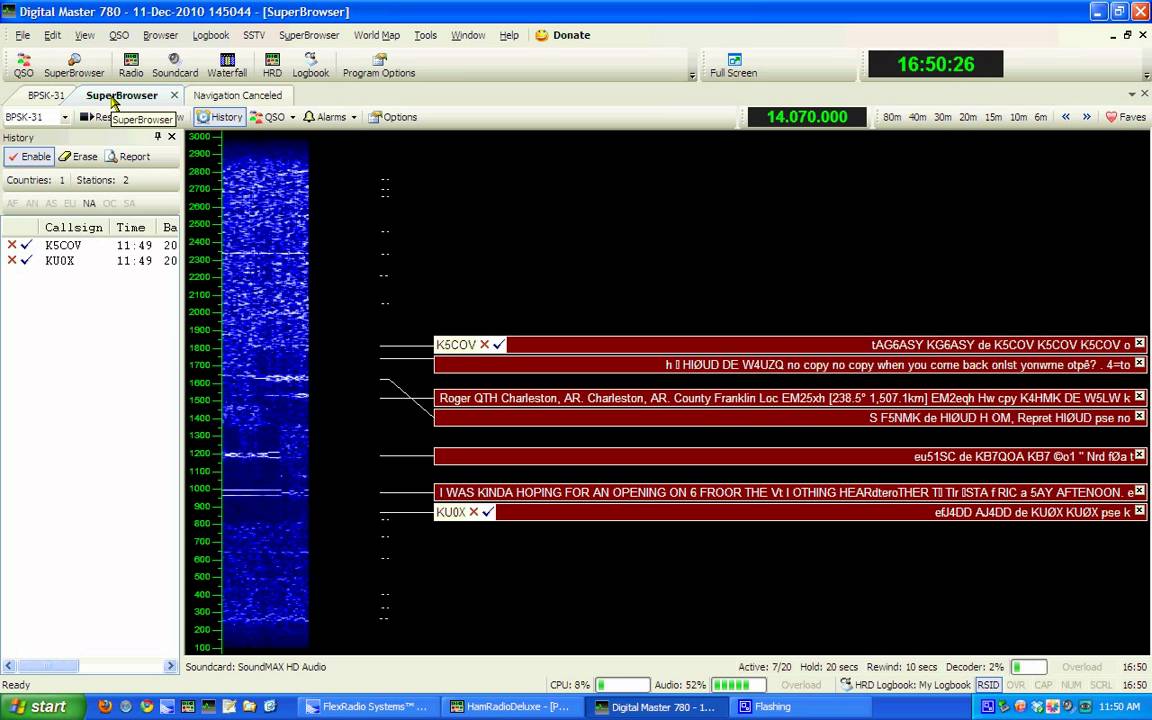This screenshot has width=1152, height=720.
Task: Expand the QSO dropdown in SuperBrowser toolbar
Action: [292, 118]
